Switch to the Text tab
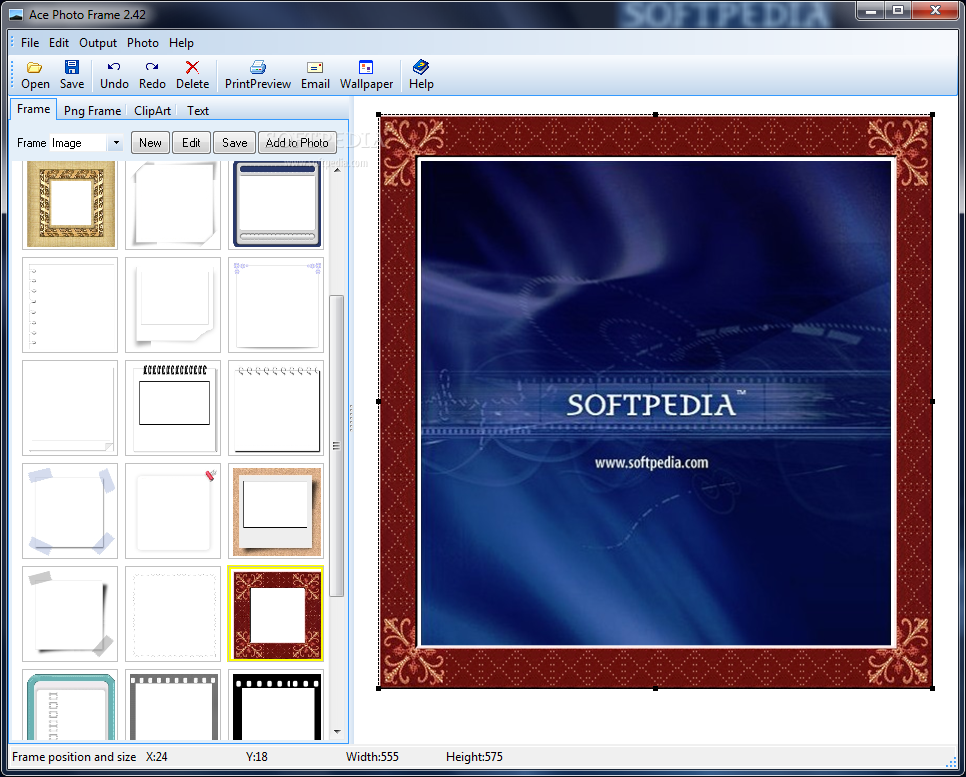This screenshot has height=777, width=966. coord(198,111)
